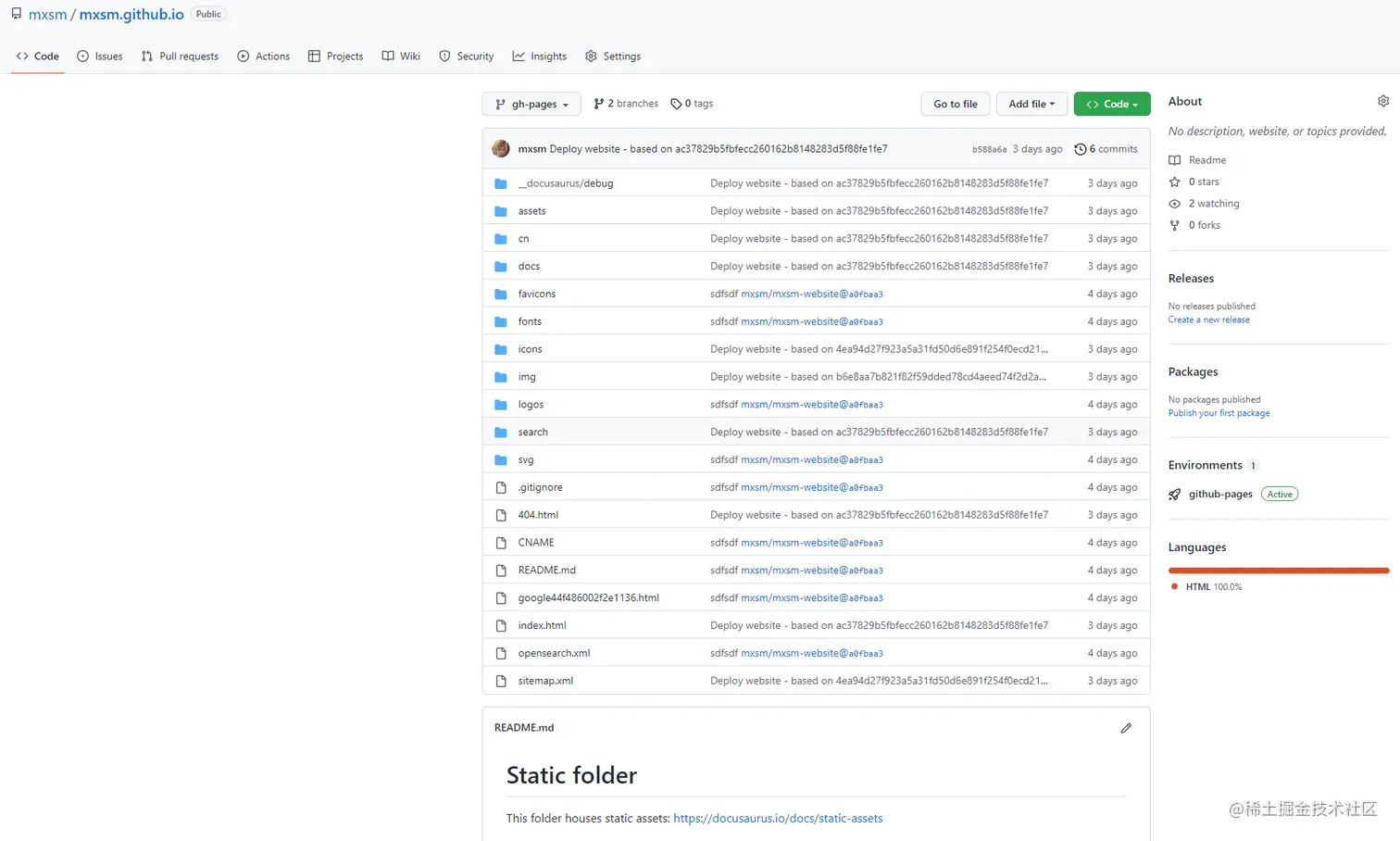Expand the Add file dropdown
Screen dimensions: 1400x841
[1031, 104]
